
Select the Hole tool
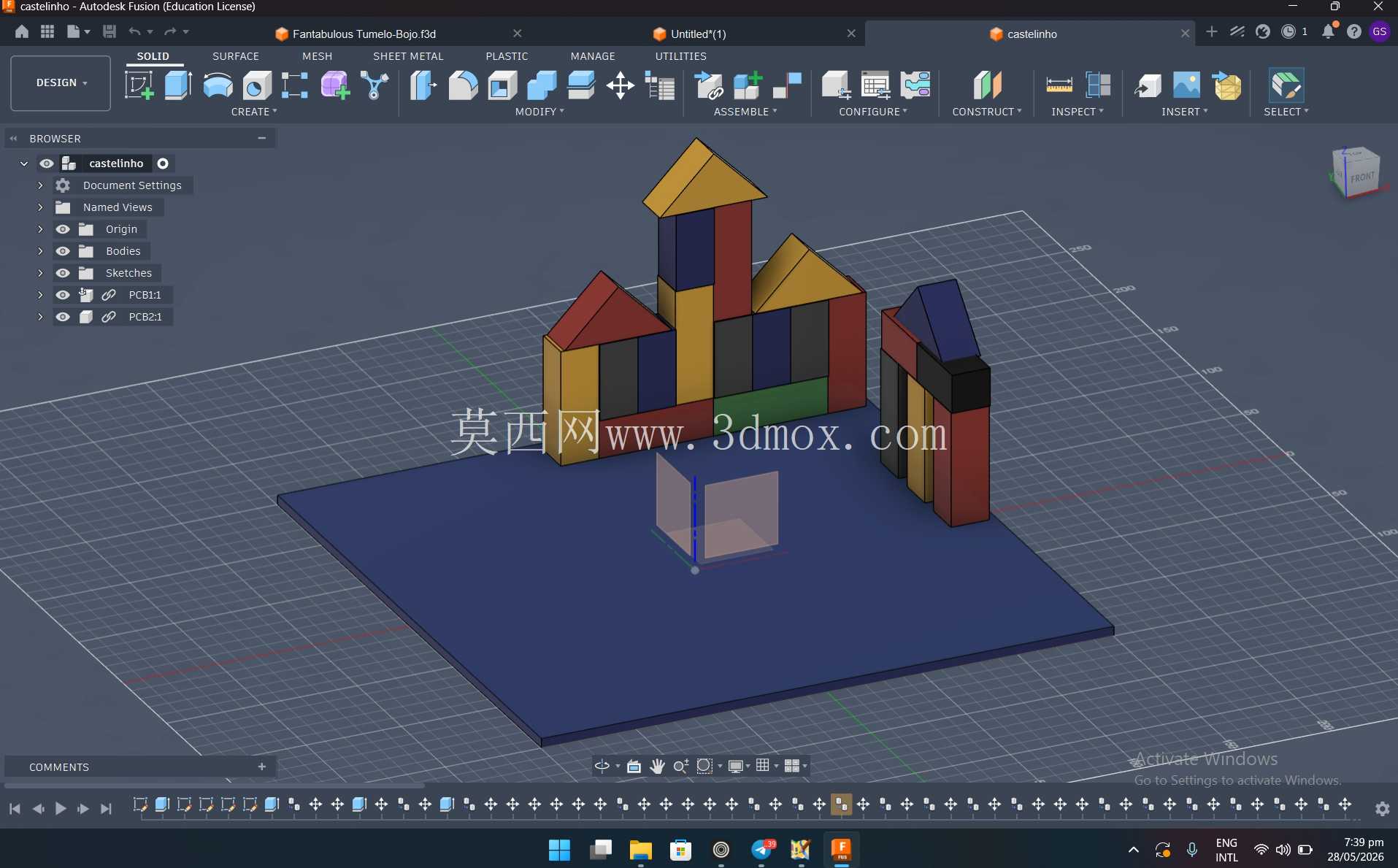[x=257, y=85]
